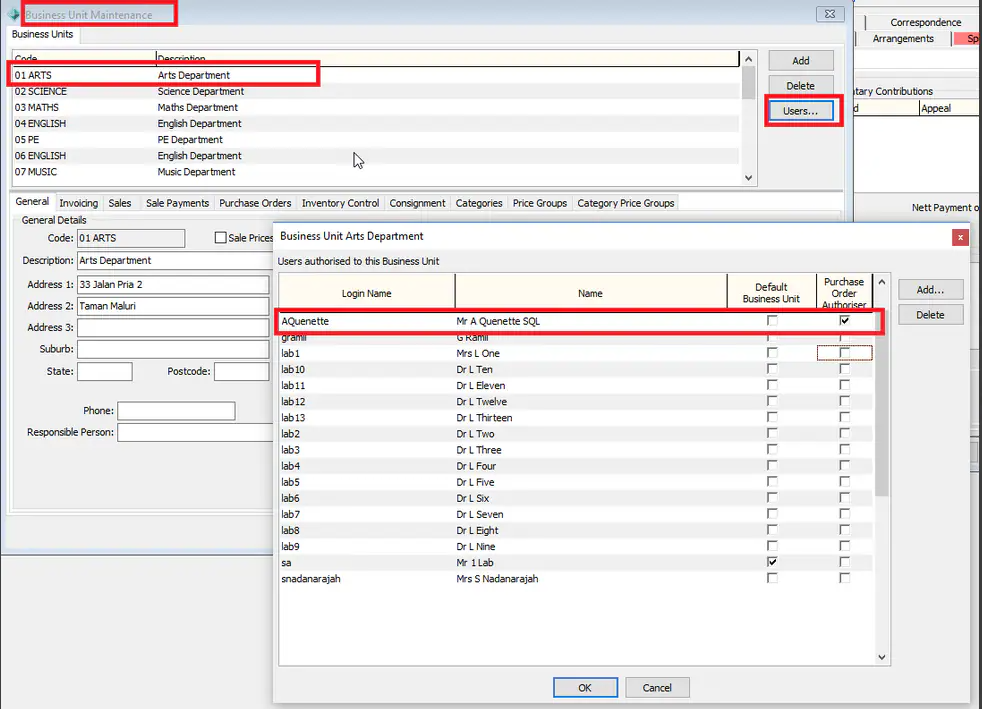Open Arrangements tab in background window
The width and height of the screenshot is (982, 709).
point(903,39)
